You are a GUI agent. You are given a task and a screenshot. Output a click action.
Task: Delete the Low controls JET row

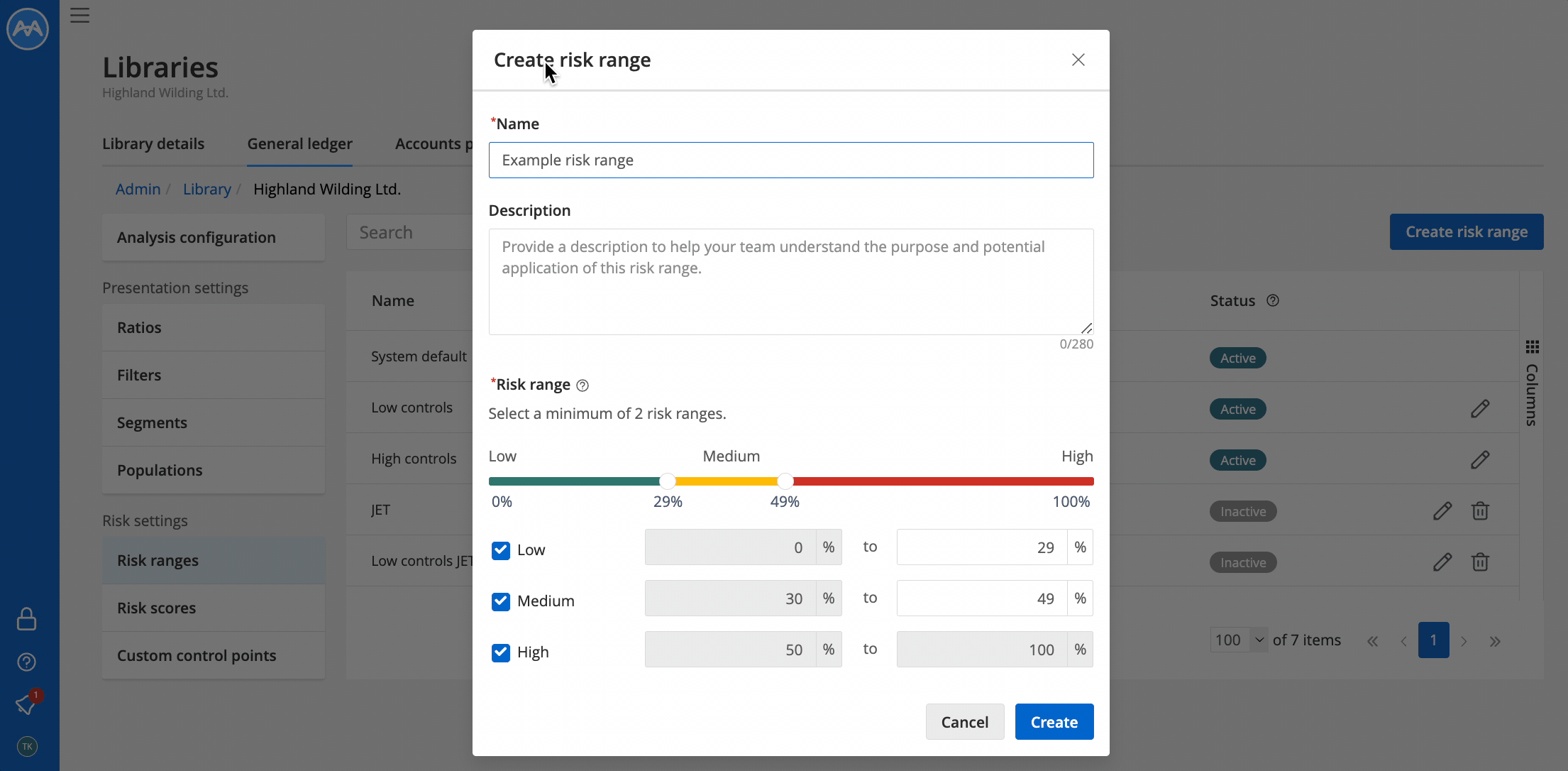tap(1480, 562)
